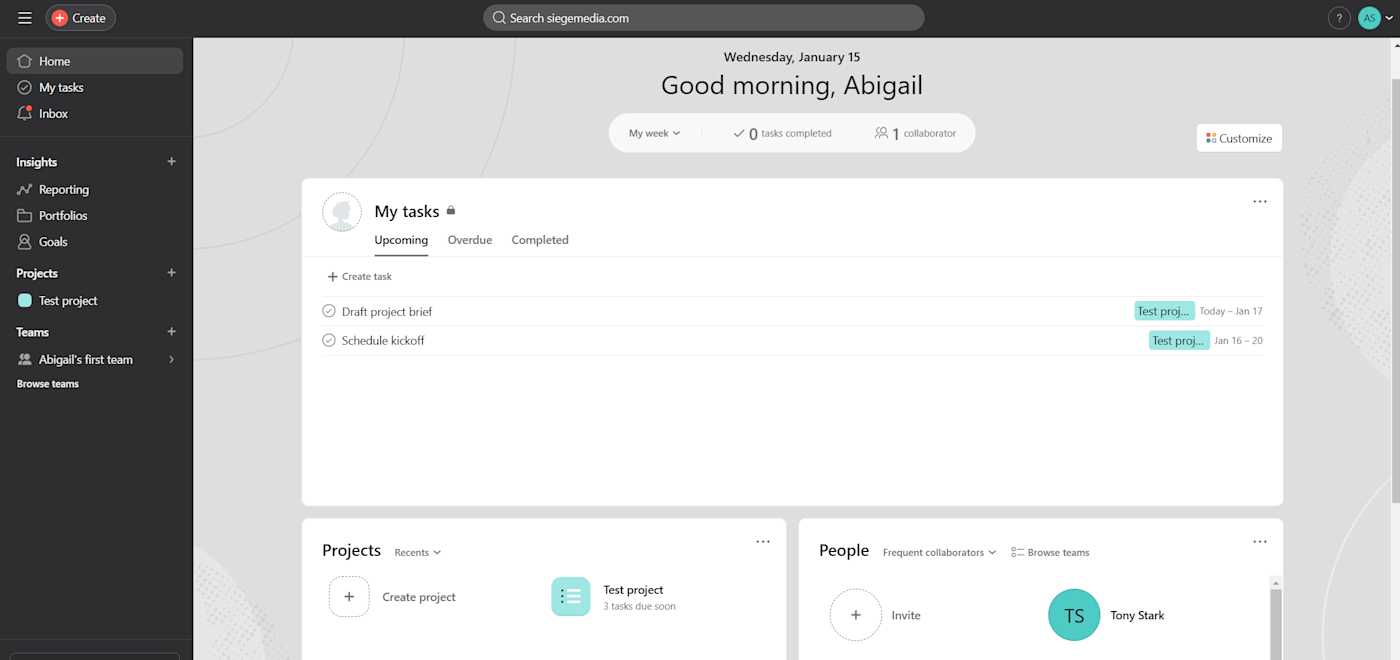Screen dimensions: 1400x660
Task: Open the My tasks widget title
Action: pos(406,211)
